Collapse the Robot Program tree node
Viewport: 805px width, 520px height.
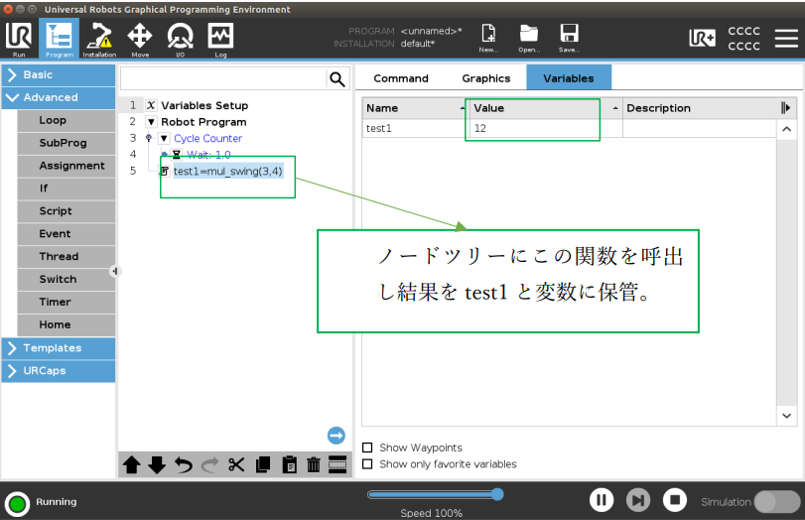click(x=151, y=122)
